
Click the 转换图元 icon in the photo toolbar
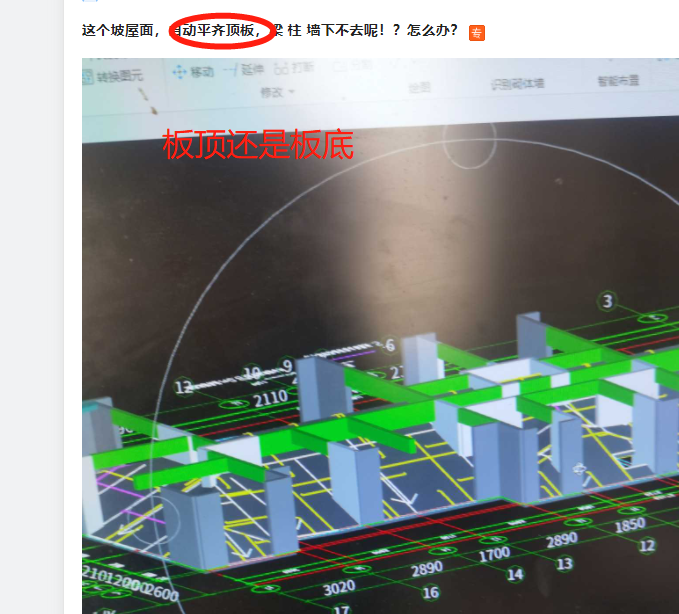(87, 77)
